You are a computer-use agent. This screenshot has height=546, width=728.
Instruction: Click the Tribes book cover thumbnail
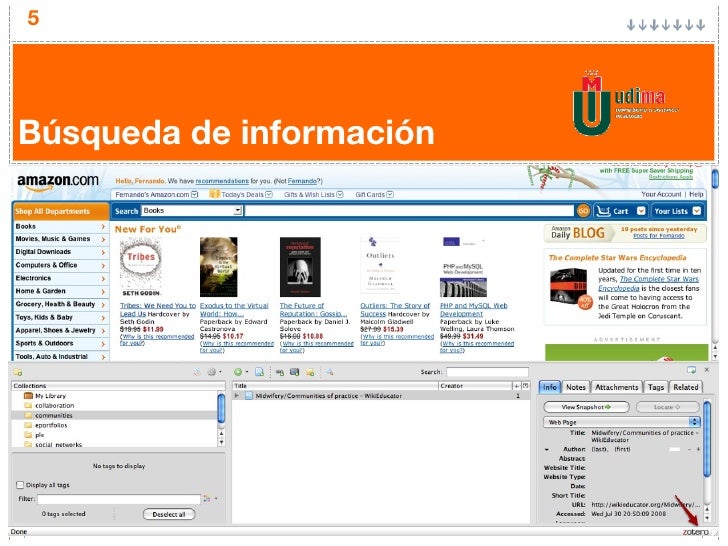141,267
